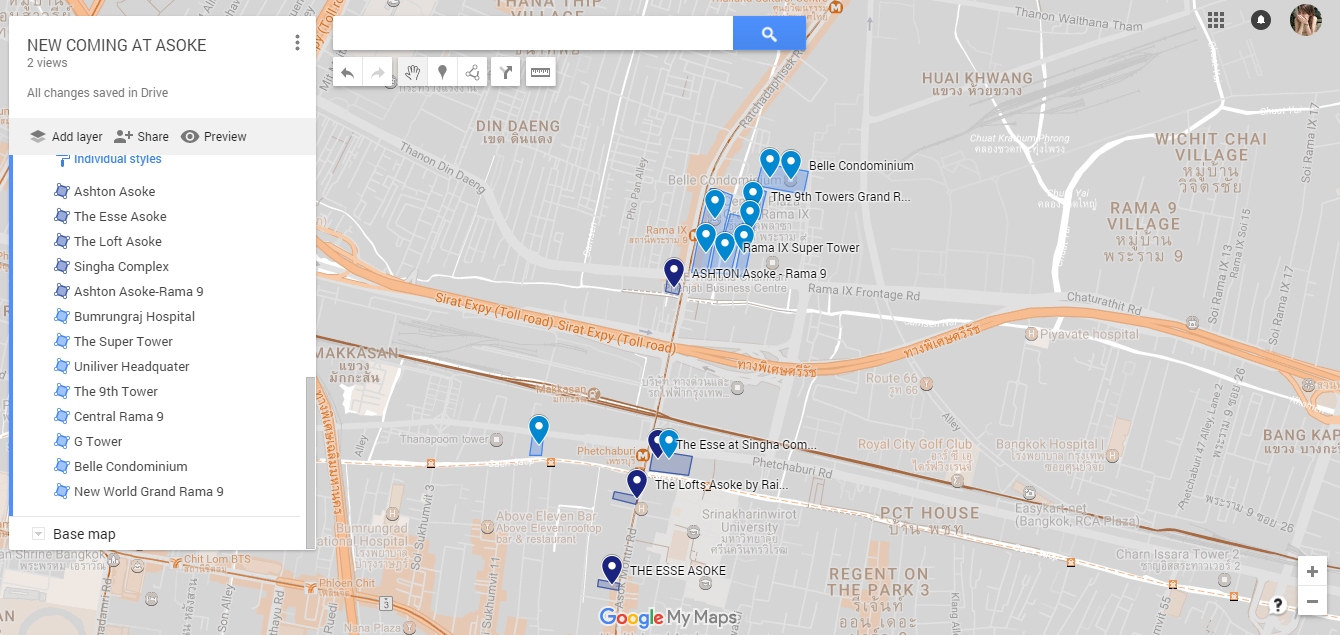Open the map Preview
Screen dimensions: 1340x635
(x=213, y=137)
